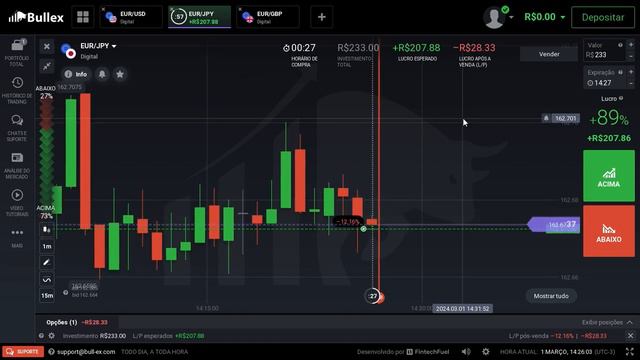Click the :27 countdown timeline marker

click(373, 296)
